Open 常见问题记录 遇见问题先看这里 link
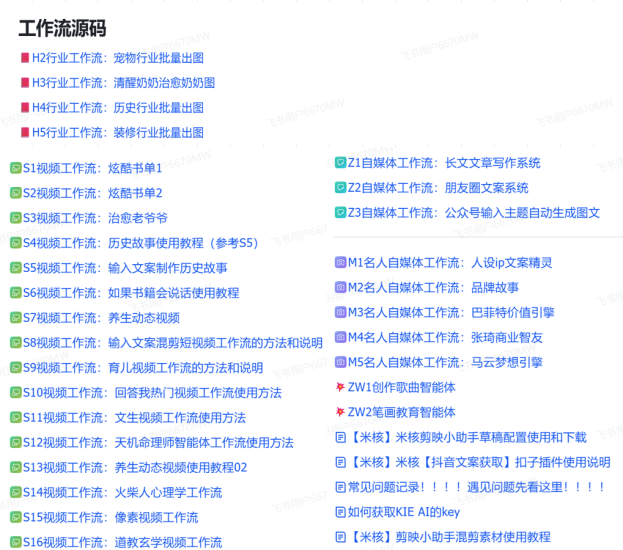 point(477,487)
